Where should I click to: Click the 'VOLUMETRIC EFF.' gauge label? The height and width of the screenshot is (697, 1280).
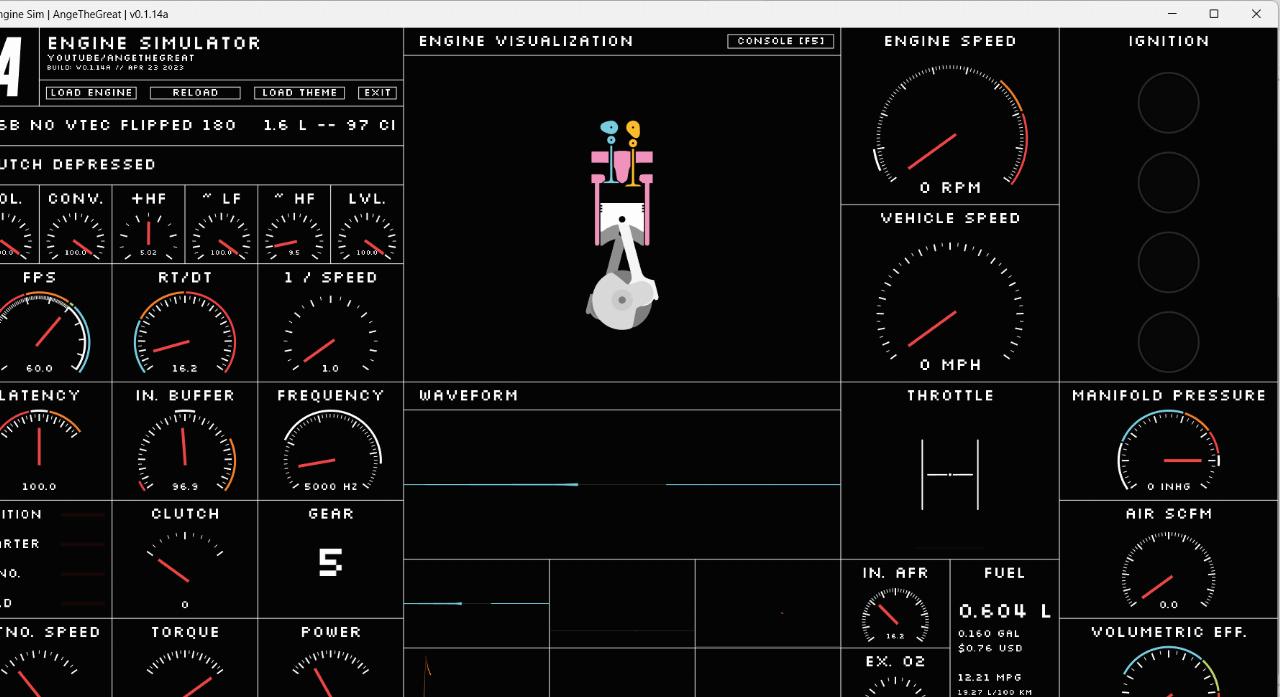[1169, 632]
